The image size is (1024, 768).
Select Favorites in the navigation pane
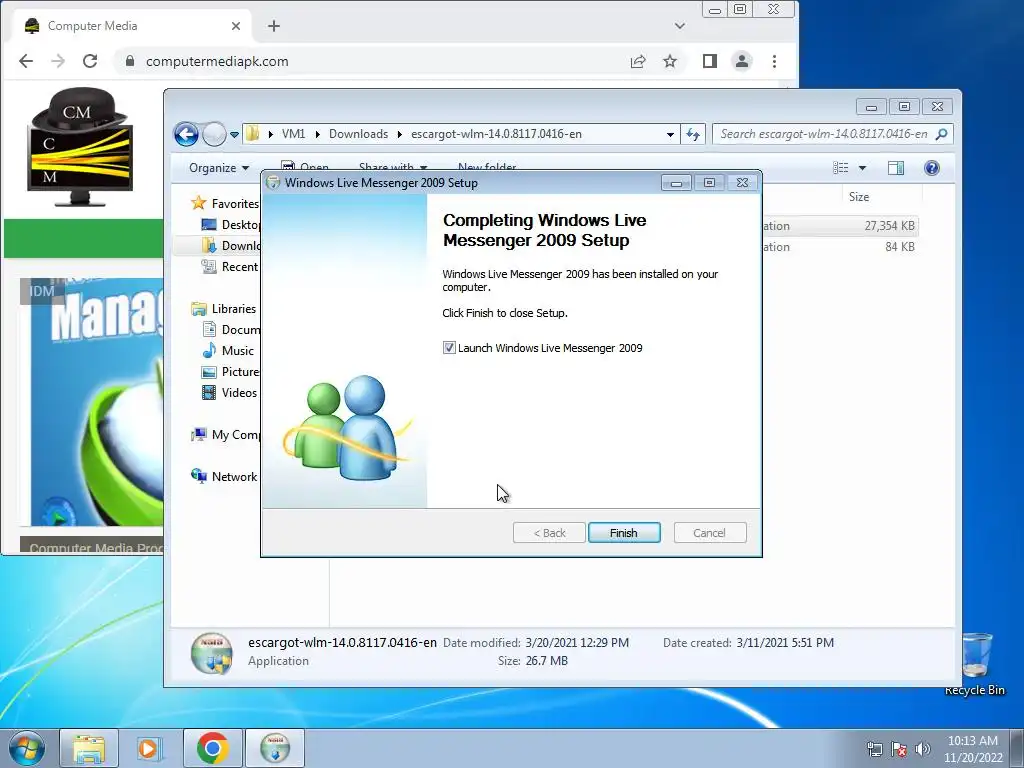point(225,204)
